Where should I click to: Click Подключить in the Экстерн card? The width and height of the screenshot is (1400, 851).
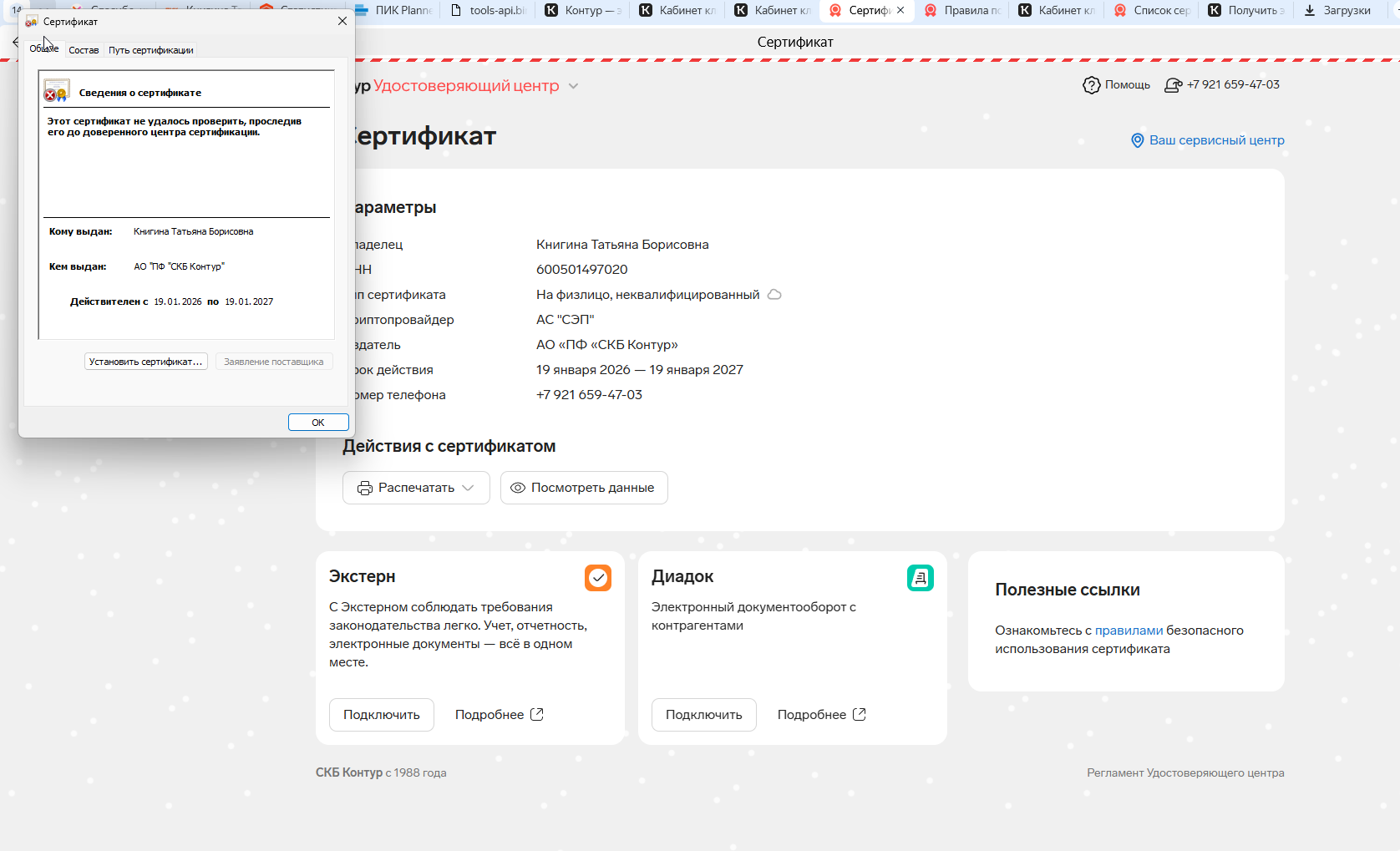pyautogui.click(x=382, y=715)
